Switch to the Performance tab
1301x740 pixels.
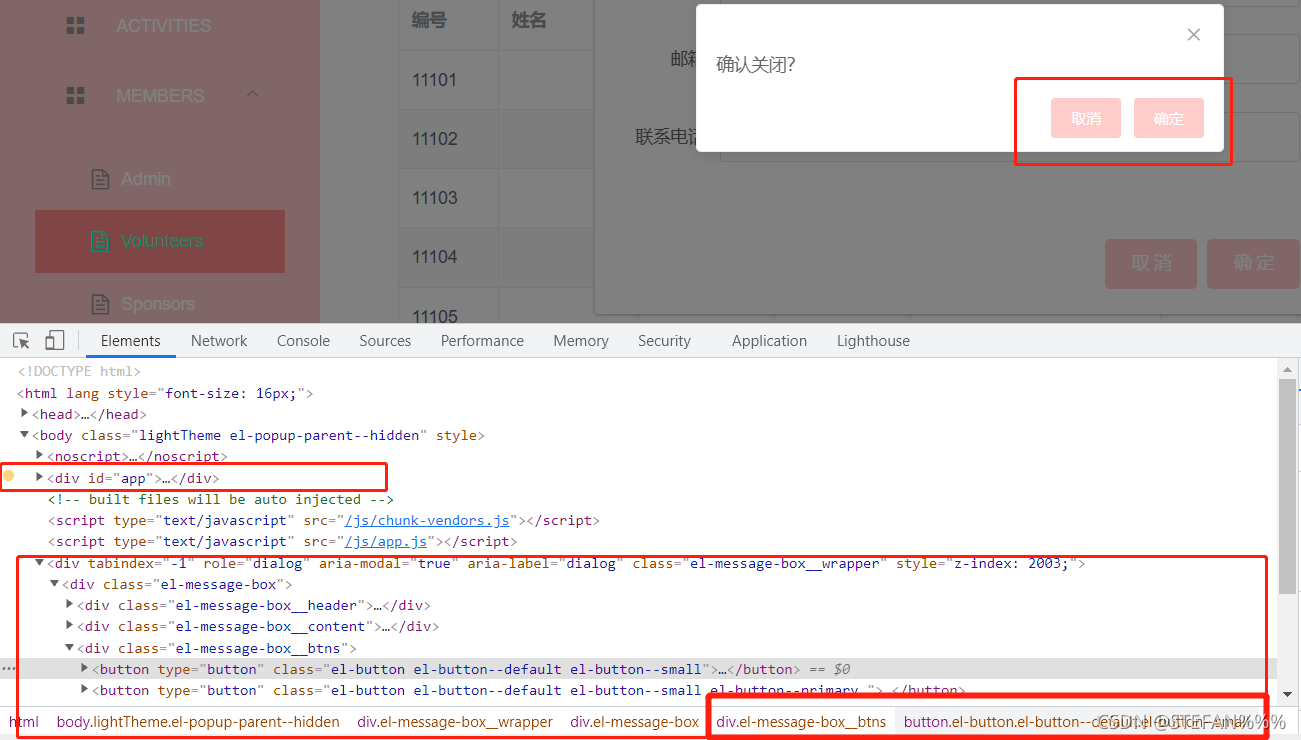pyautogui.click(x=482, y=341)
